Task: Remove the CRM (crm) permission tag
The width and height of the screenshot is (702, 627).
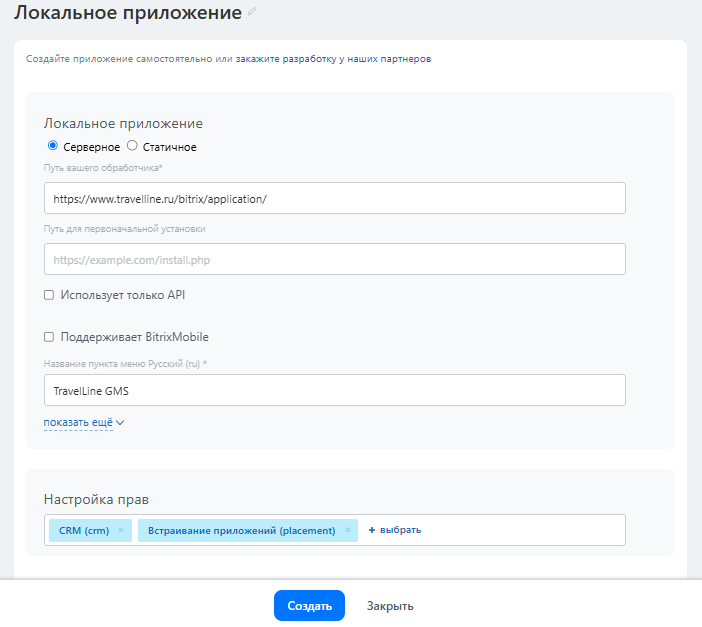Action: (120, 530)
